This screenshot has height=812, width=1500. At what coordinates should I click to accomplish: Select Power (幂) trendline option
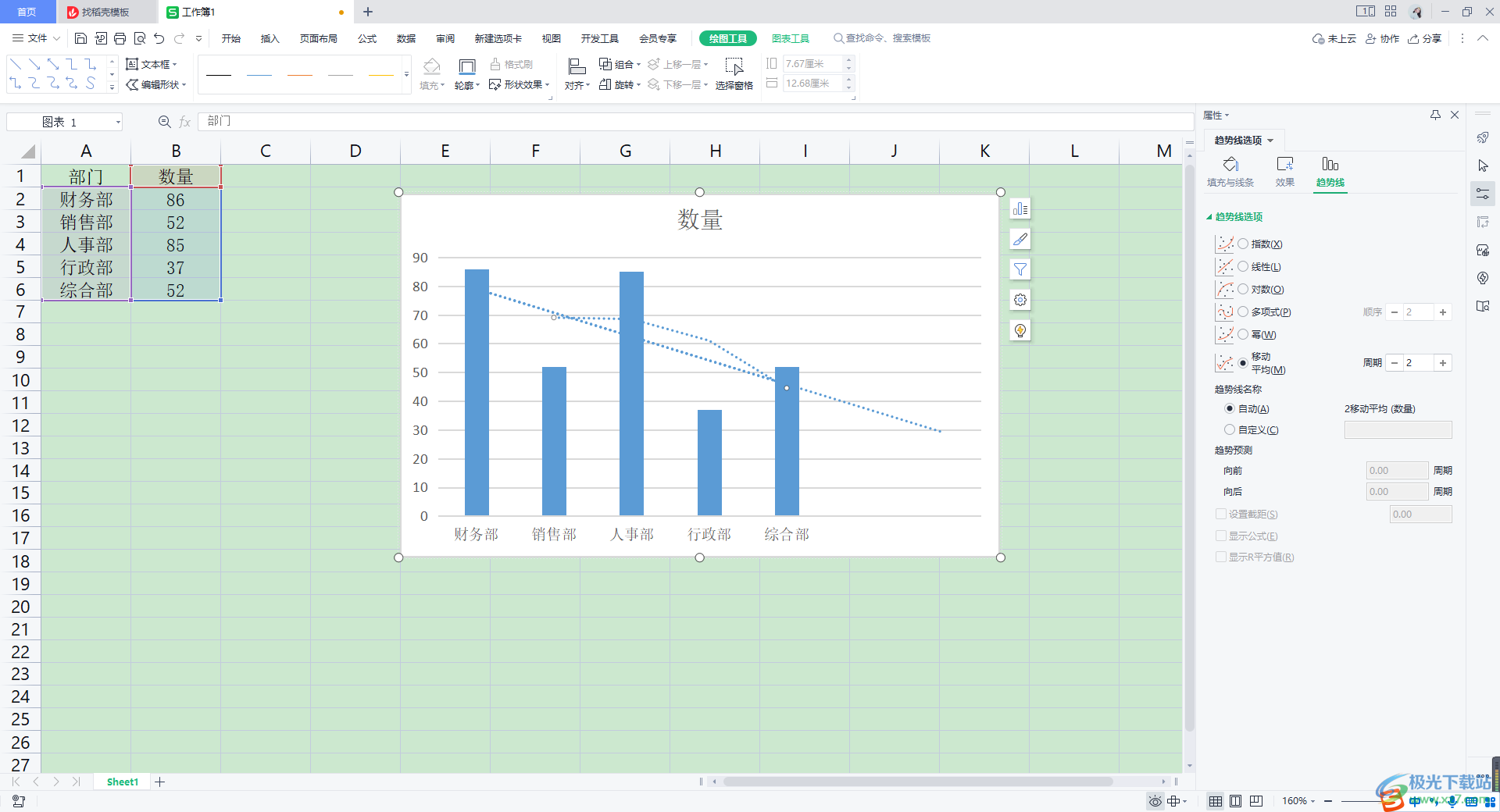(1243, 335)
